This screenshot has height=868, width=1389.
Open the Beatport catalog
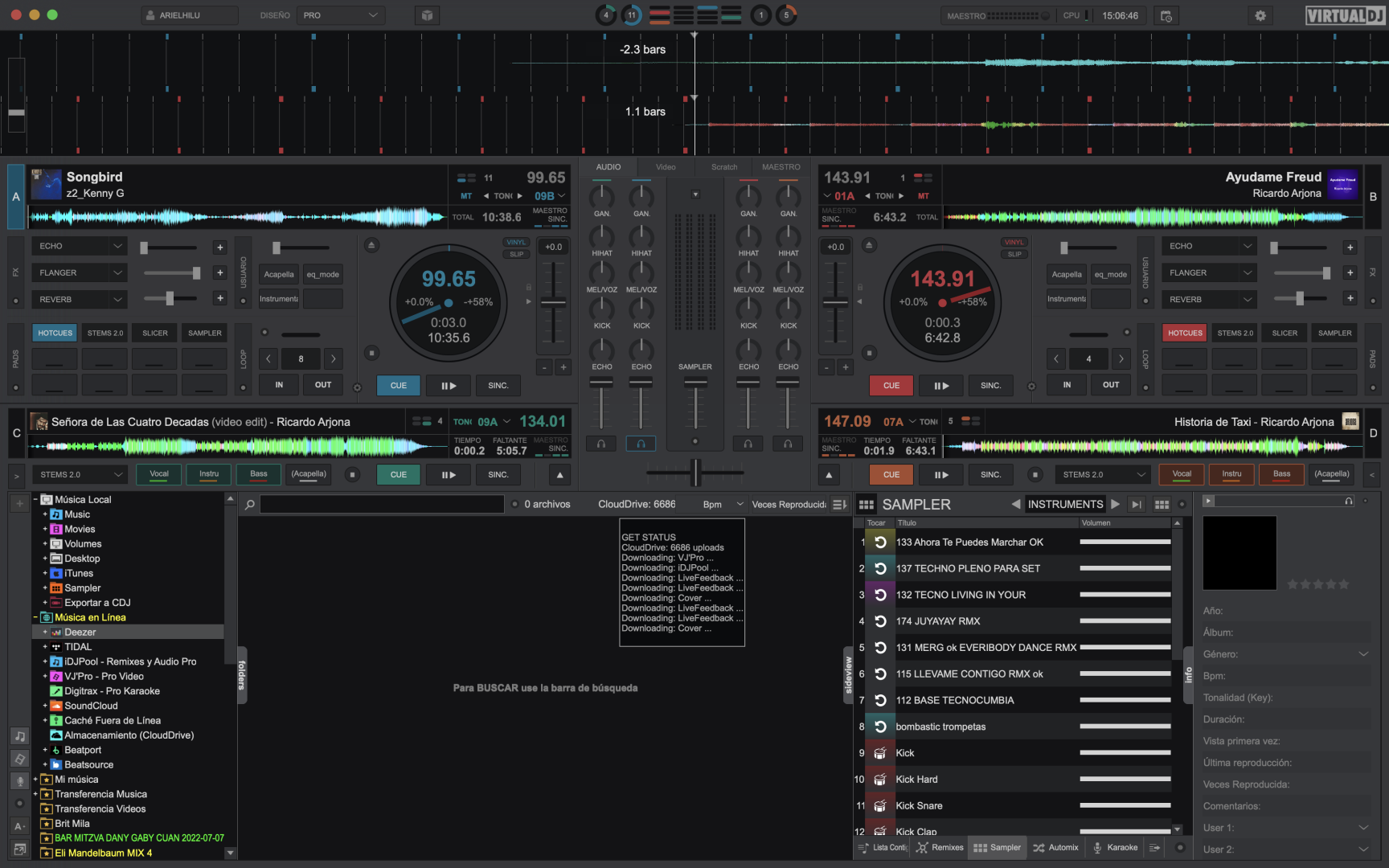tap(82, 750)
